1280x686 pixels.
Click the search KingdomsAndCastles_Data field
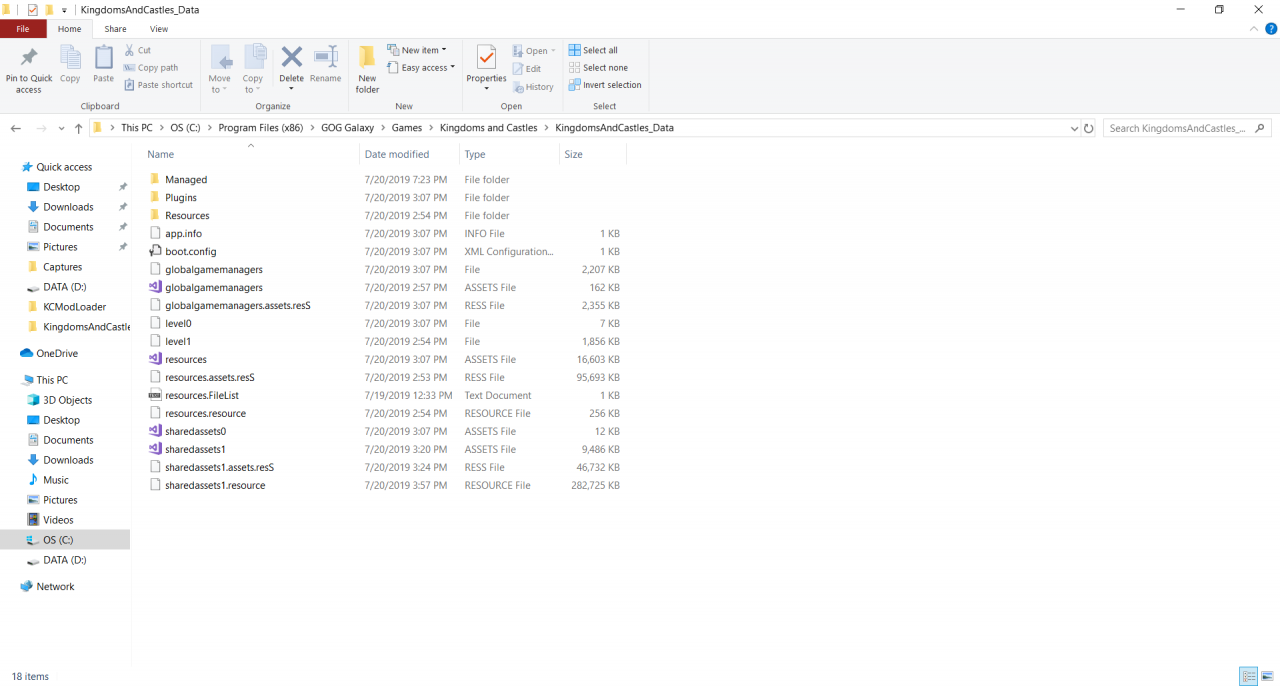[x=1178, y=128]
